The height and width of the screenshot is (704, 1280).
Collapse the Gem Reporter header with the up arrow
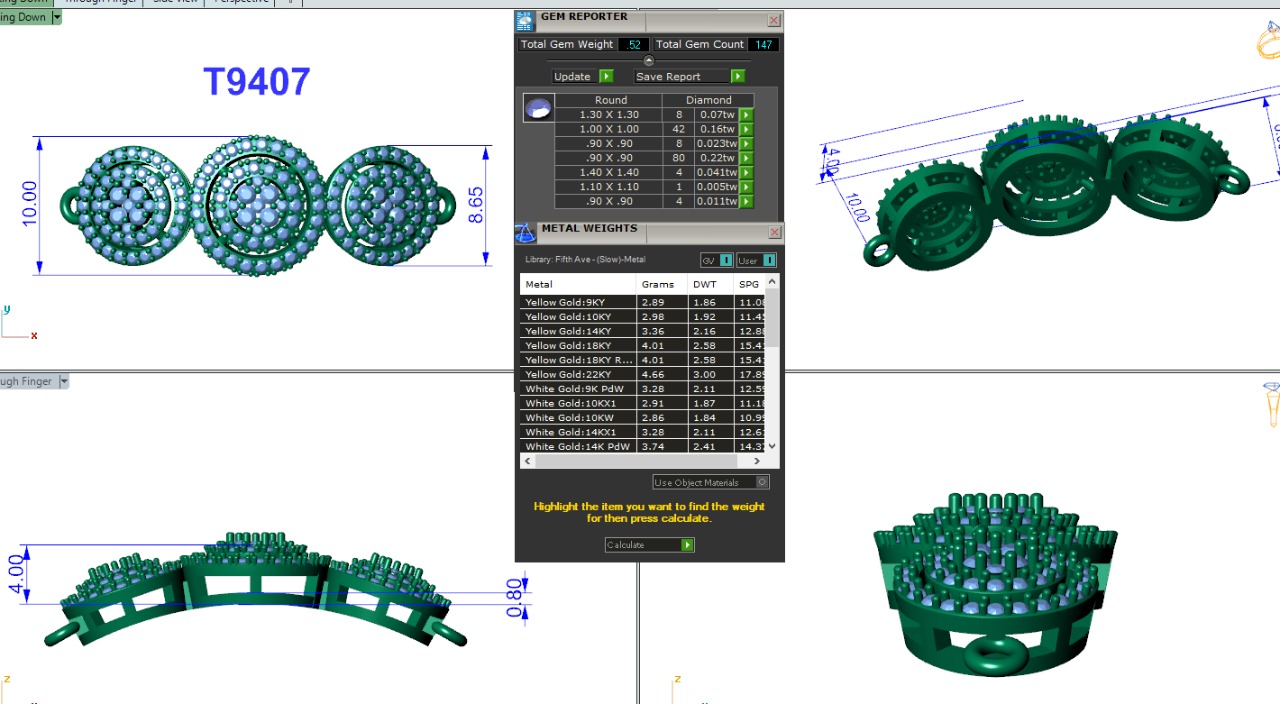click(648, 61)
